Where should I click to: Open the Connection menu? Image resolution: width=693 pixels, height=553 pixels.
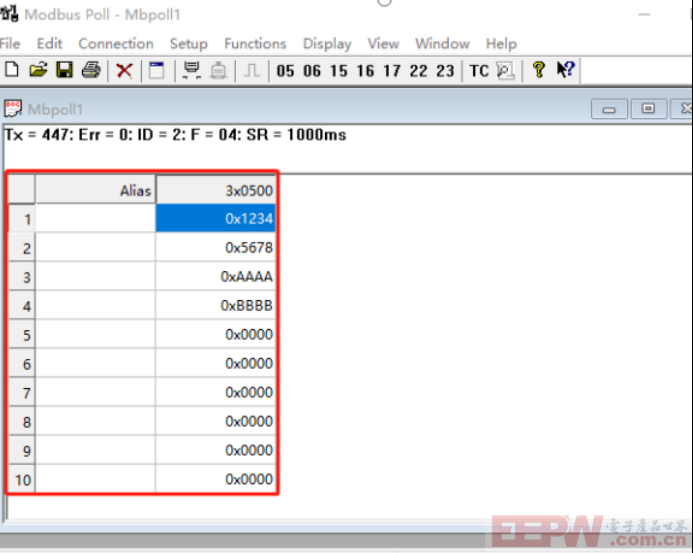coord(116,44)
